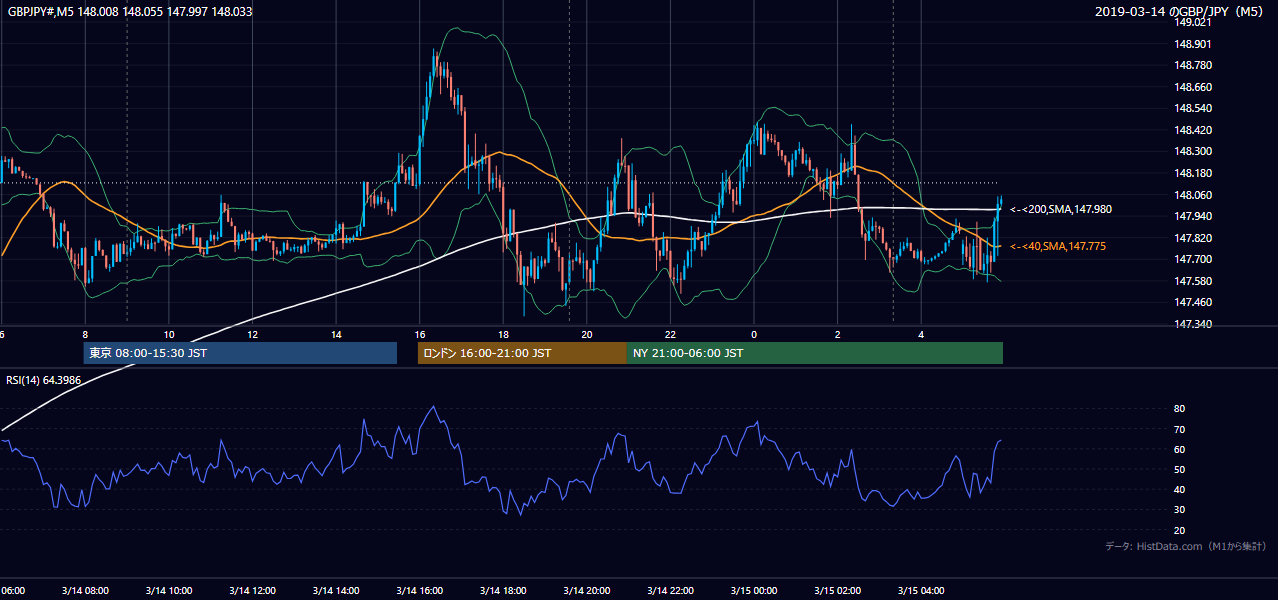Click the RSI 40 level label
1278x600 pixels.
[1179, 490]
